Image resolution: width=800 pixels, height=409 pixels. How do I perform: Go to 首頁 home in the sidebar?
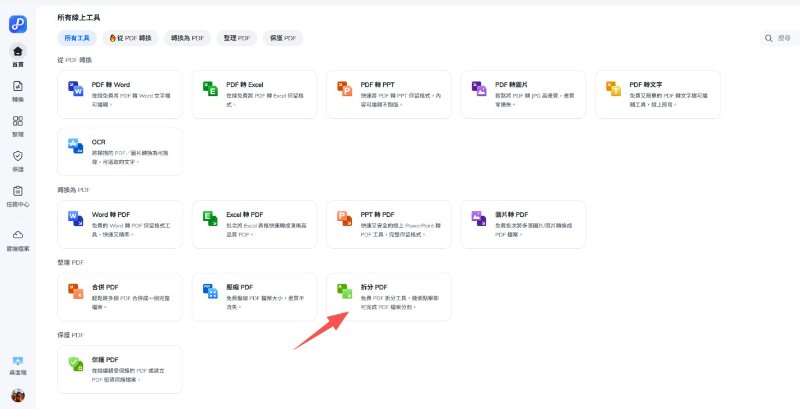18,56
